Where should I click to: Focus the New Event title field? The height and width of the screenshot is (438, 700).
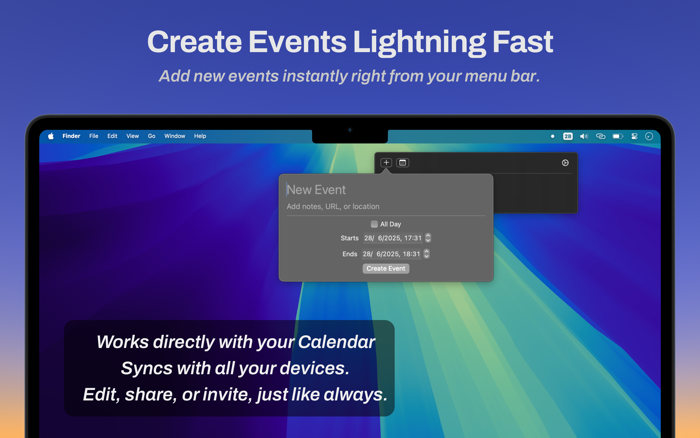click(386, 190)
